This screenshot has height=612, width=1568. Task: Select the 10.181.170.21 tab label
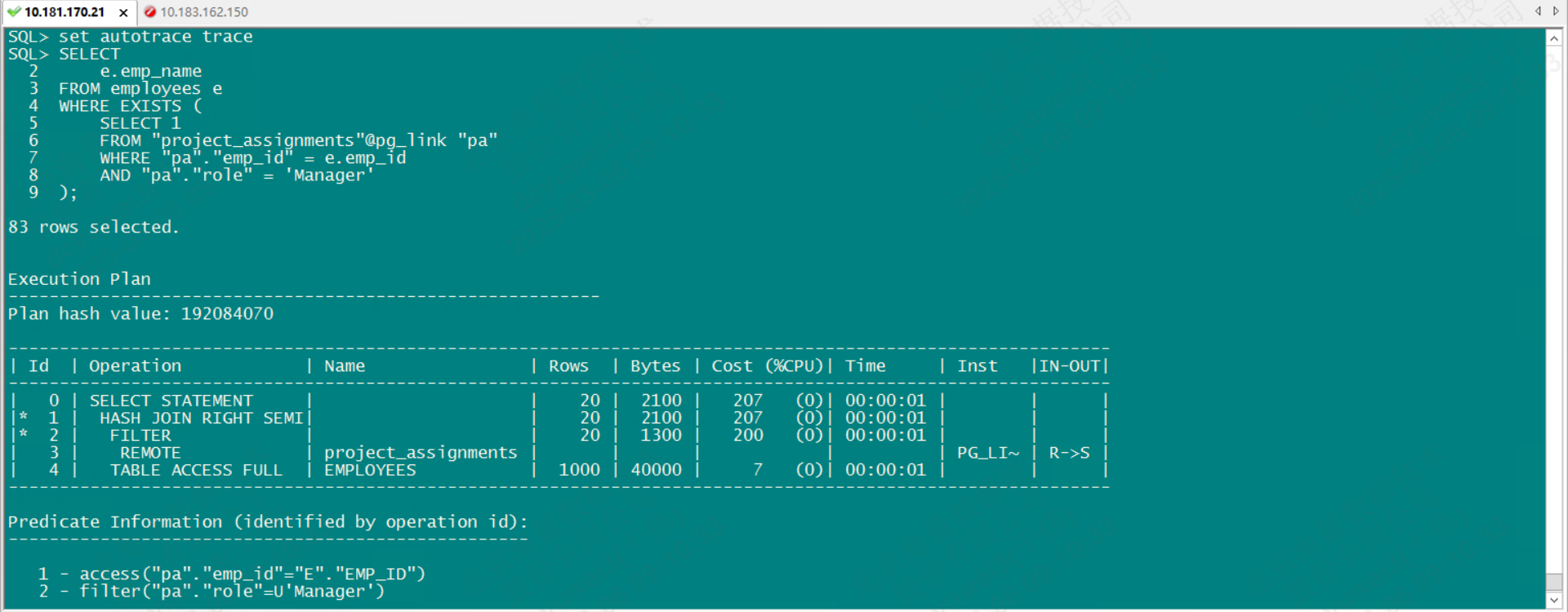[65, 12]
